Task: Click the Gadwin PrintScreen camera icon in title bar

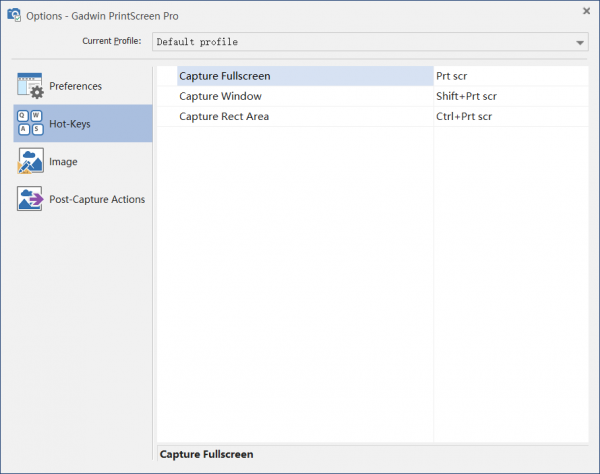Action: tap(14, 15)
